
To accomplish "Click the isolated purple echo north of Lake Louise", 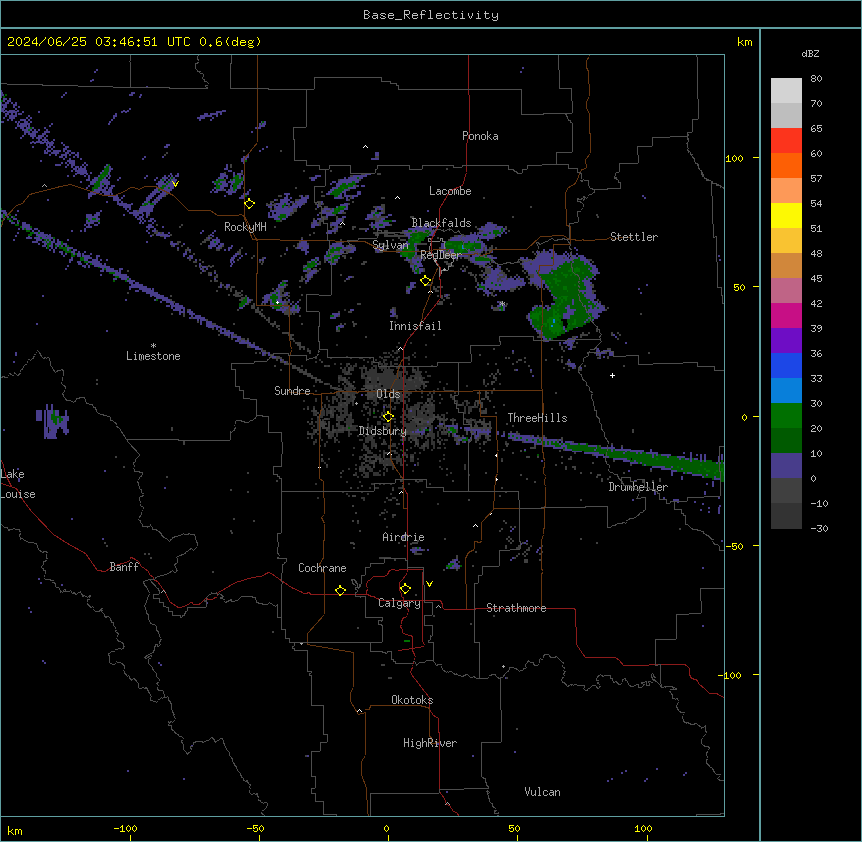I will [53, 422].
